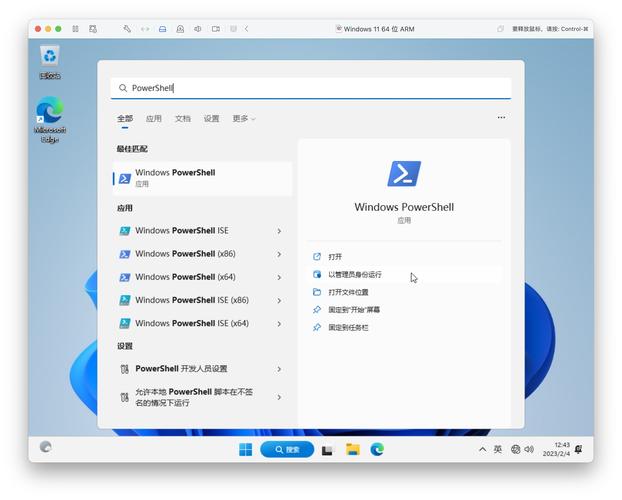Expand the arrow beside PowerShell ISE (x64)
622x500 pixels.
coord(279,324)
